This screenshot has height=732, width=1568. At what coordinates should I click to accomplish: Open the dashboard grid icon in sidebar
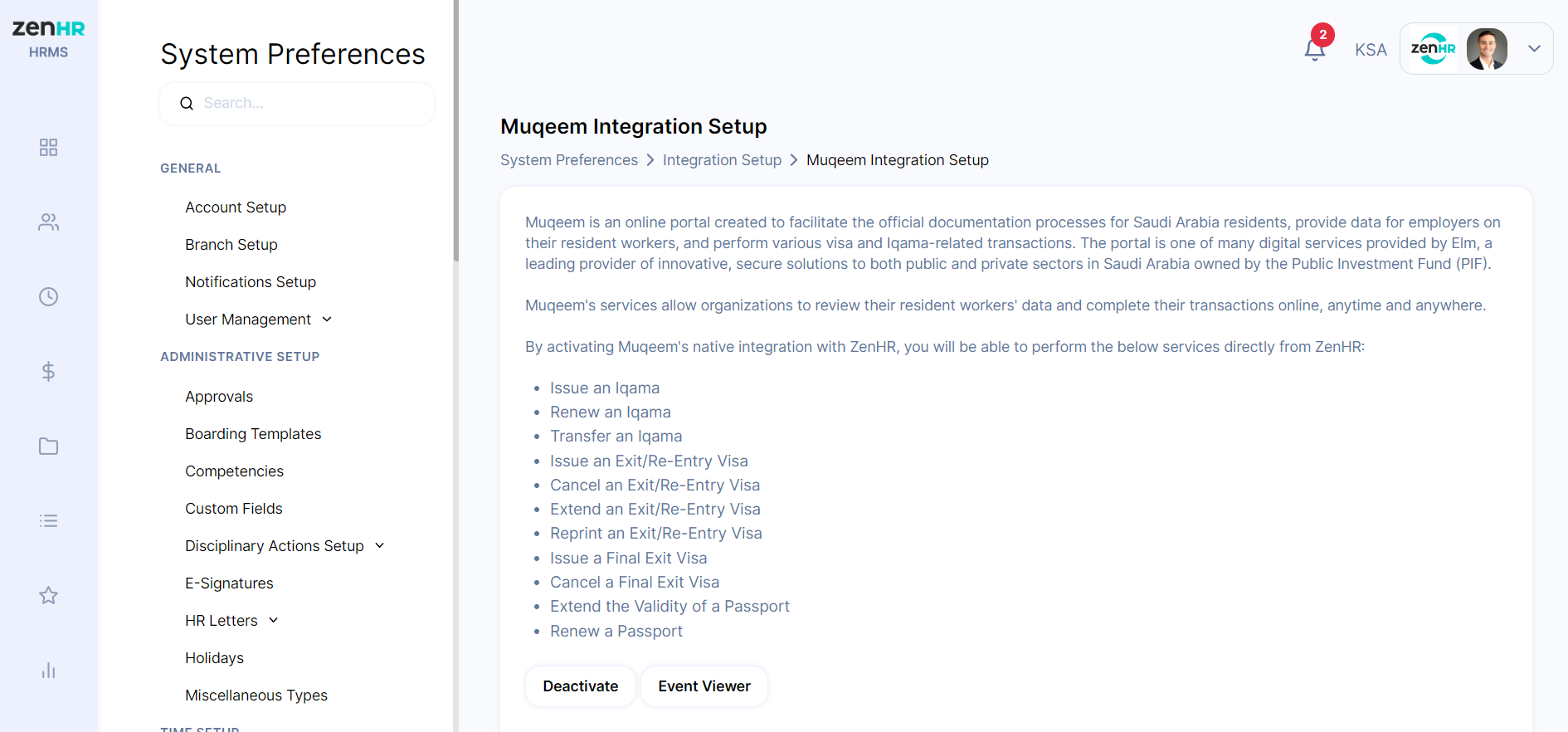click(48, 148)
